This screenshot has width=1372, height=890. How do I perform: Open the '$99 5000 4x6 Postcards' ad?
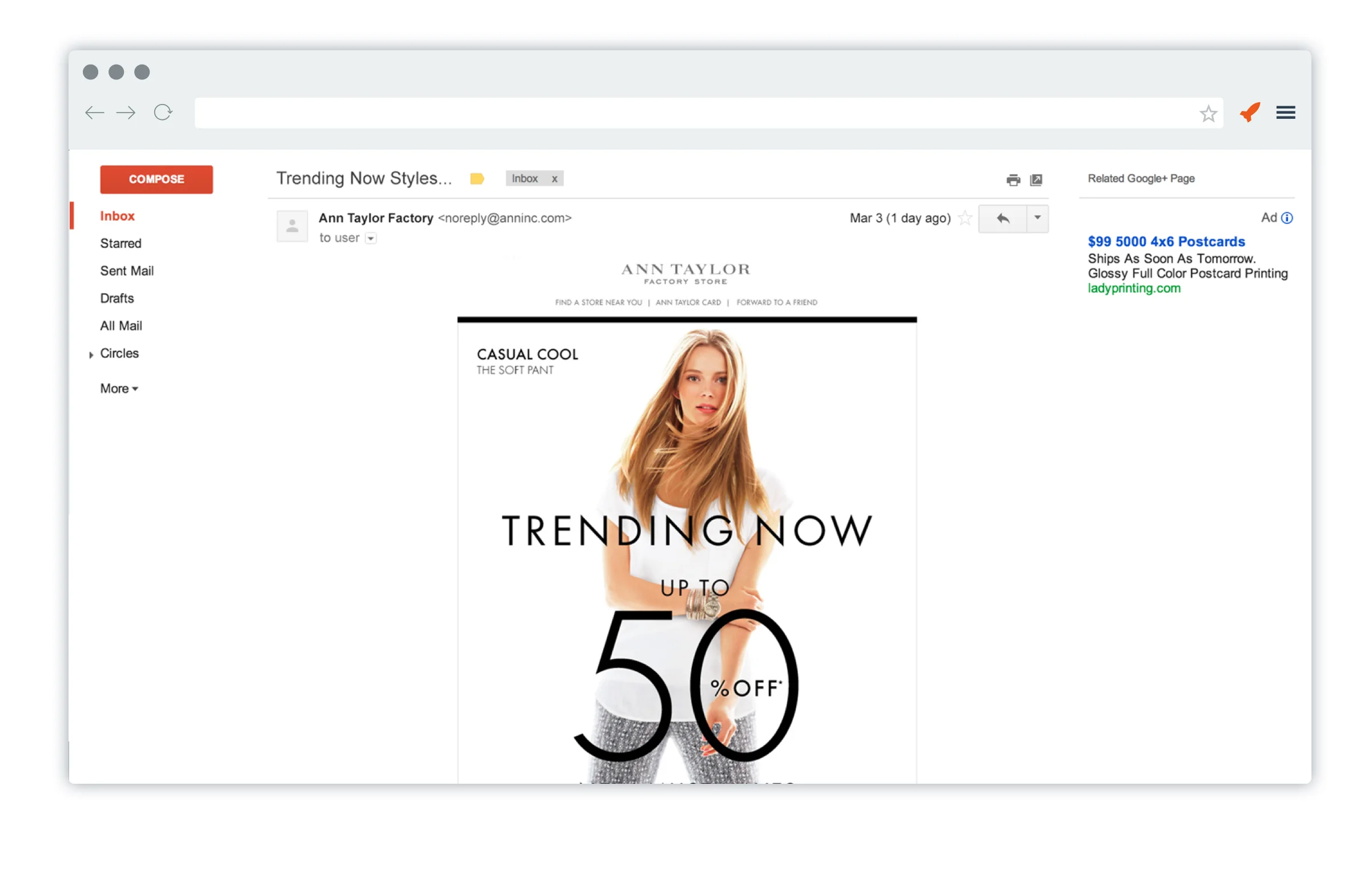(x=1166, y=242)
